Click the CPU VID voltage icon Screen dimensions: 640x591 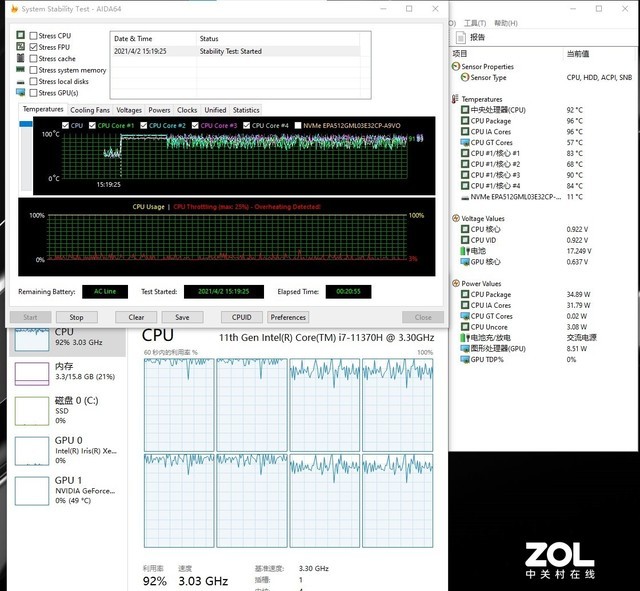click(465, 240)
